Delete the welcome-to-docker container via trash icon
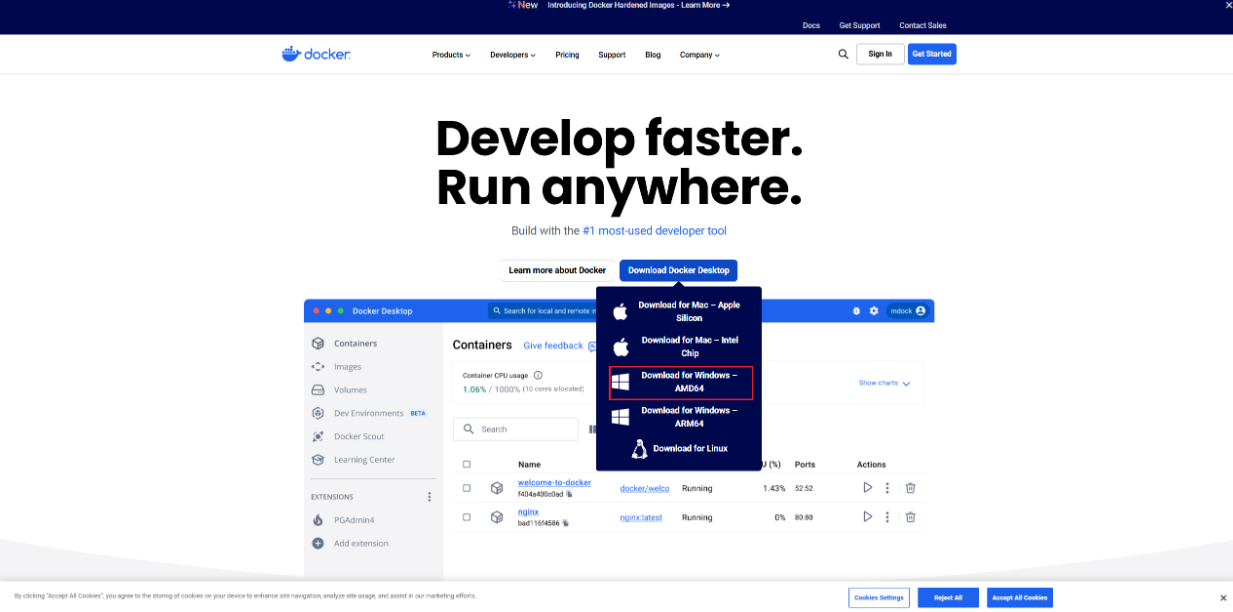The image size is (1233, 612). click(x=910, y=488)
